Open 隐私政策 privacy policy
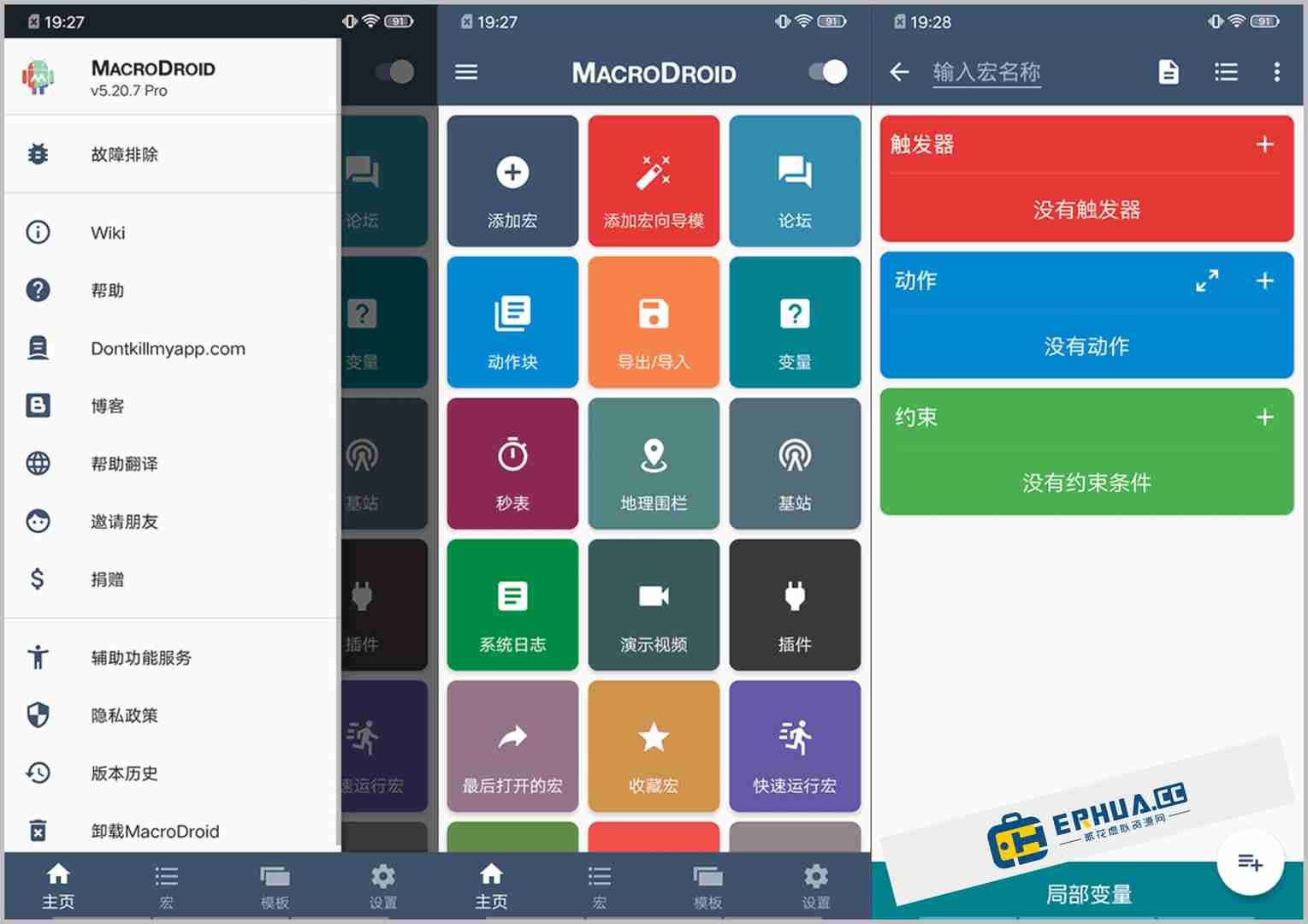The width and height of the screenshot is (1308, 924). tap(171, 715)
